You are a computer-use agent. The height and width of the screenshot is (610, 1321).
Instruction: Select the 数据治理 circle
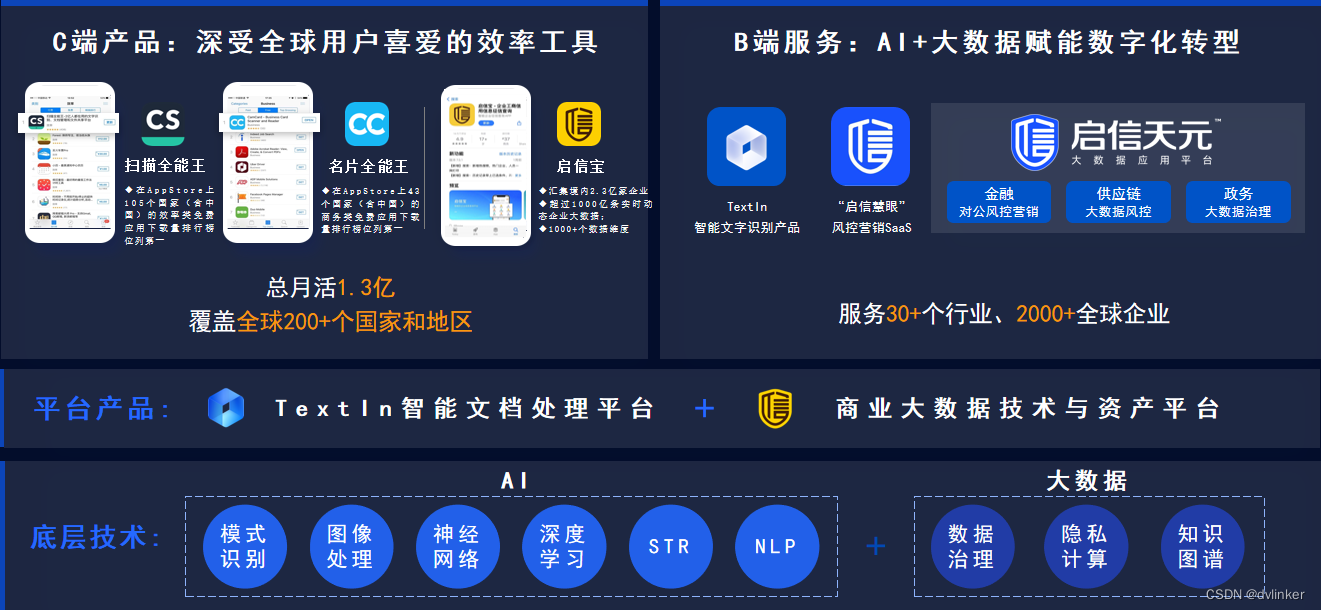(x=971, y=547)
